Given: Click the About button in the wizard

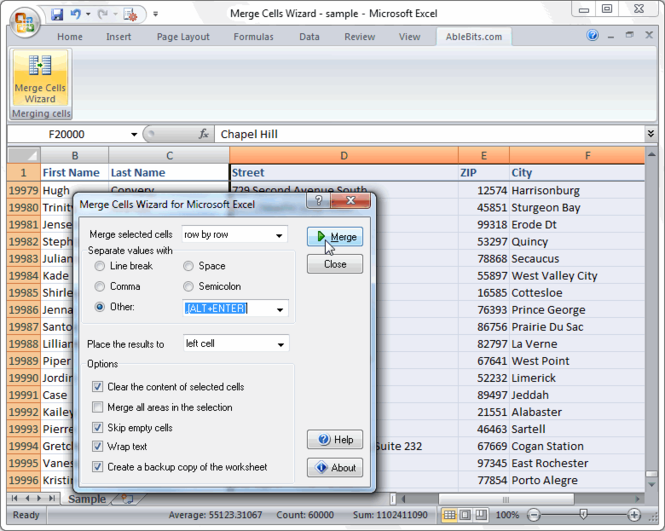Looking at the screenshot, I should [335, 467].
